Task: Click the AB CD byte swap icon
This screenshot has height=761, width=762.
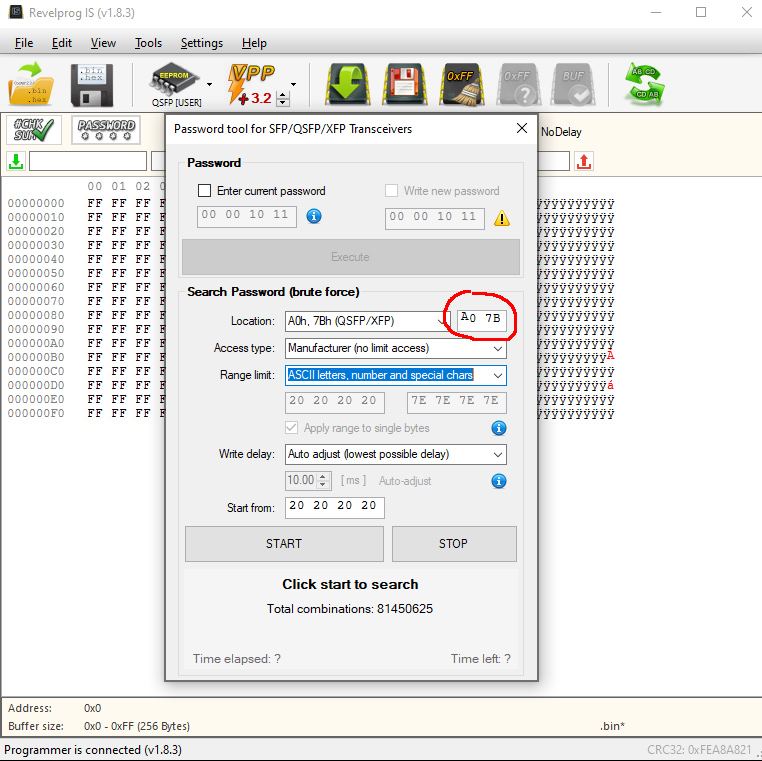Action: tap(644, 84)
